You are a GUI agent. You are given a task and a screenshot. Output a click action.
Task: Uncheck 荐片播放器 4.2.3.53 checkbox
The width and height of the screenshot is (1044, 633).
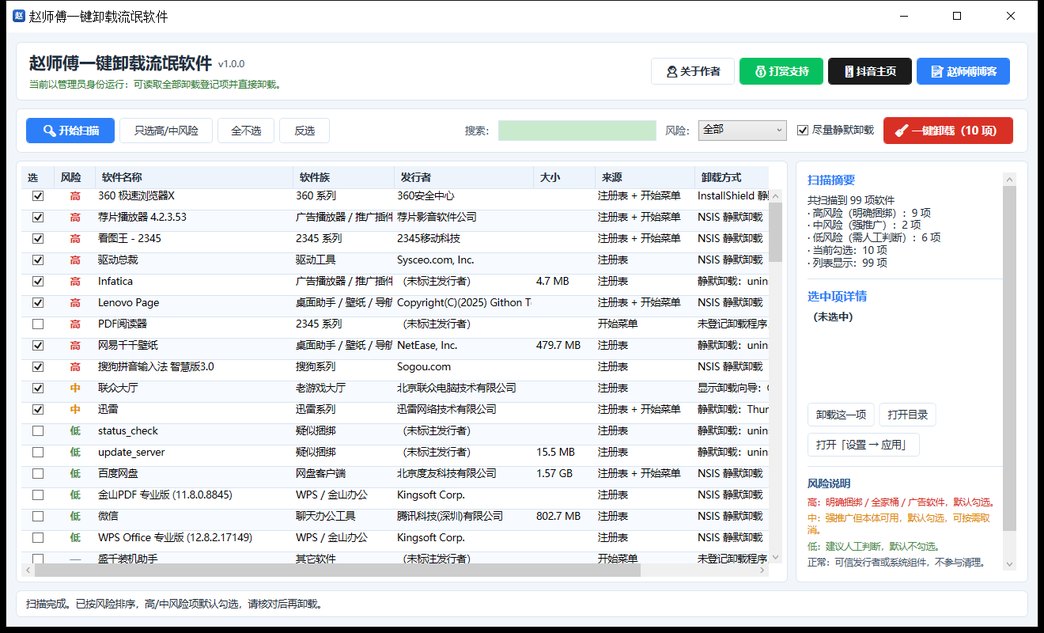point(38,217)
